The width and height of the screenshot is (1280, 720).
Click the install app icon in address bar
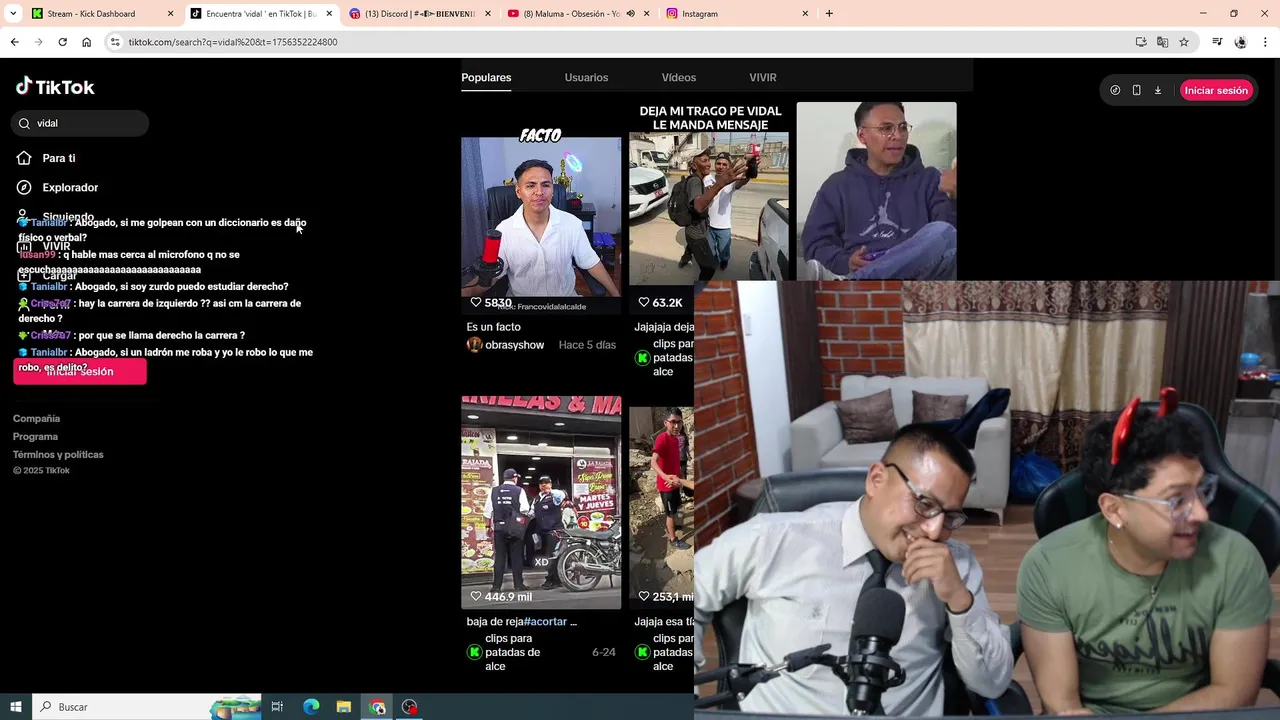[x=1141, y=42]
